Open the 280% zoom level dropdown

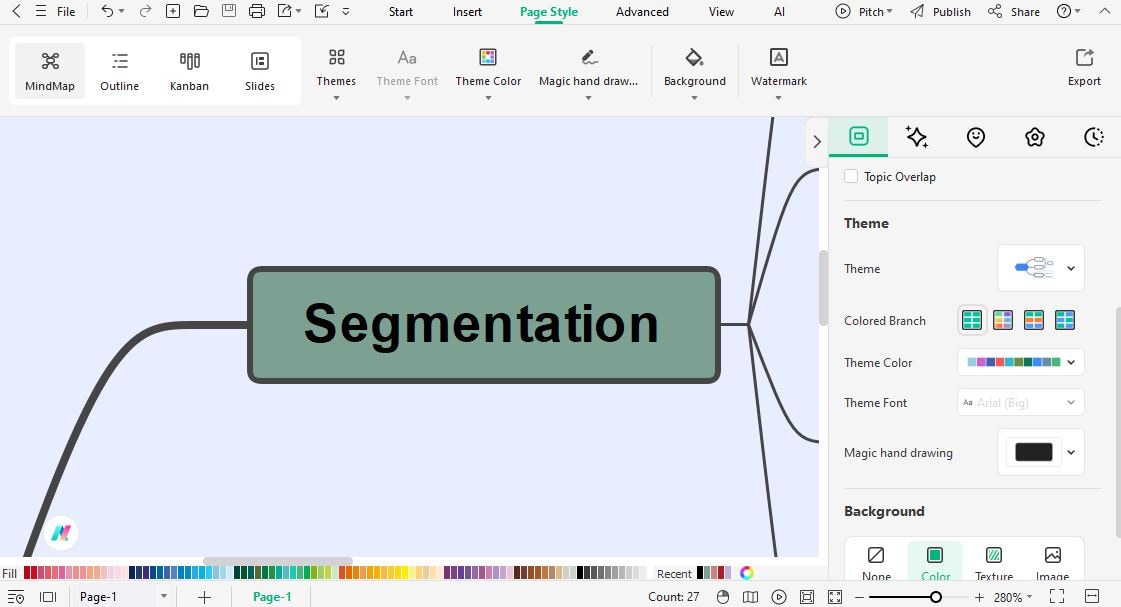pos(1013,597)
